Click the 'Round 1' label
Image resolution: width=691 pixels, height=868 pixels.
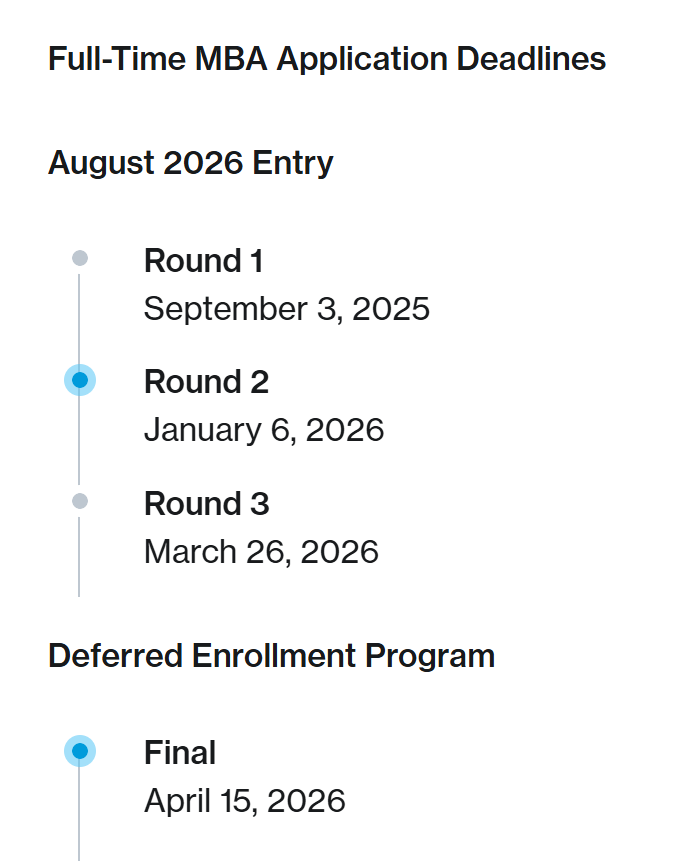click(x=203, y=261)
